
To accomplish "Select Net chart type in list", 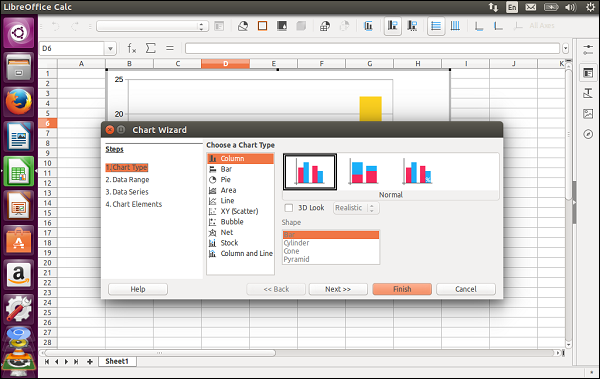I will pos(240,232).
